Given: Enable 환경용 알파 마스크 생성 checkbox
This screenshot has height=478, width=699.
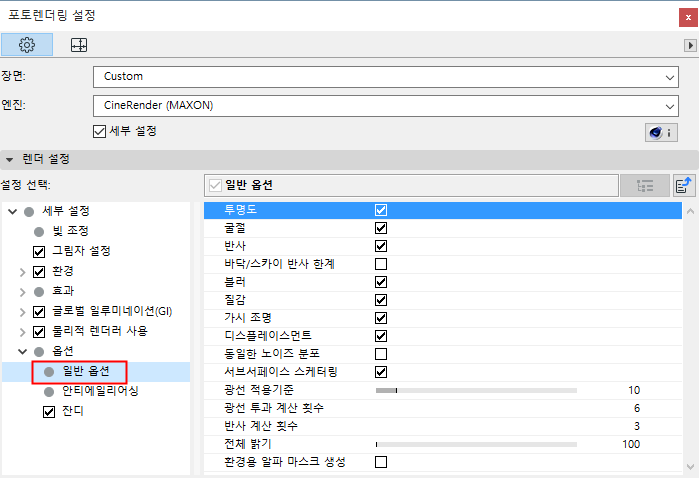Looking at the screenshot, I should click(x=381, y=462).
